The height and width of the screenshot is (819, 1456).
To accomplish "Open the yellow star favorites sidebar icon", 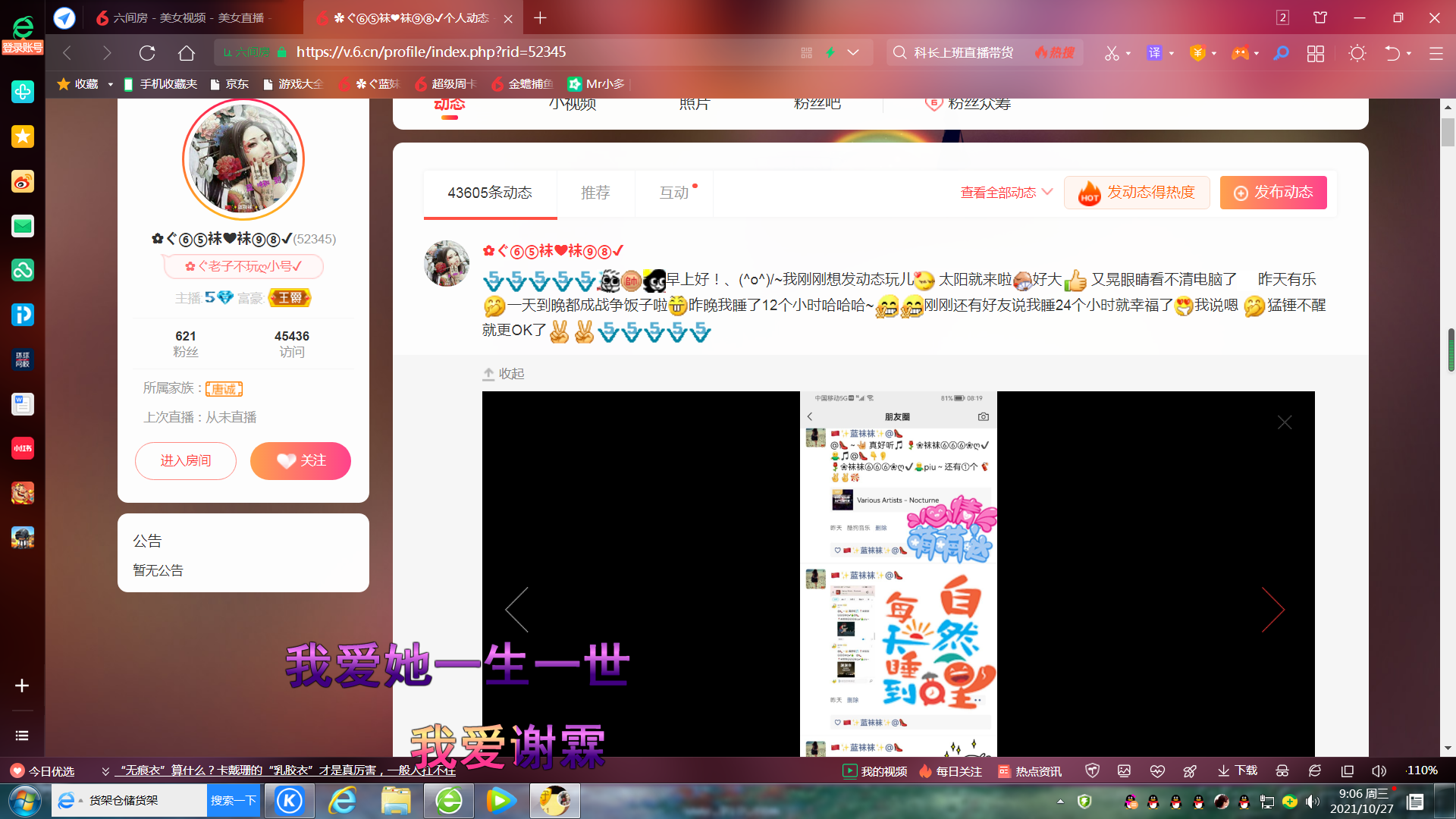I will [23, 136].
